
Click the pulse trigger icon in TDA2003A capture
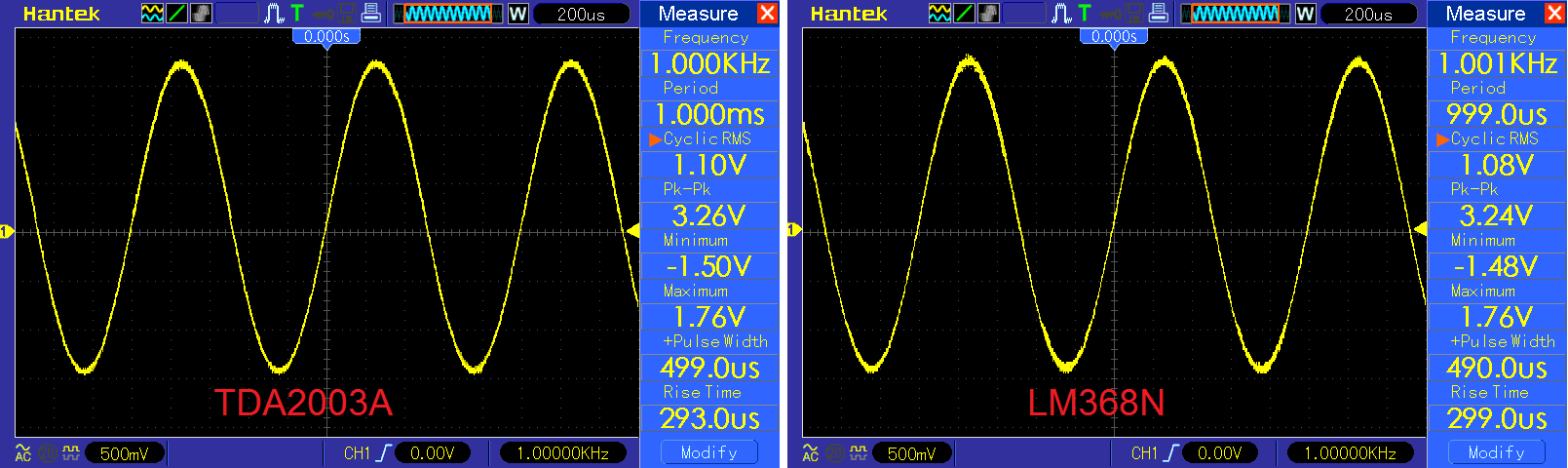pyautogui.click(x=275, y=14)
